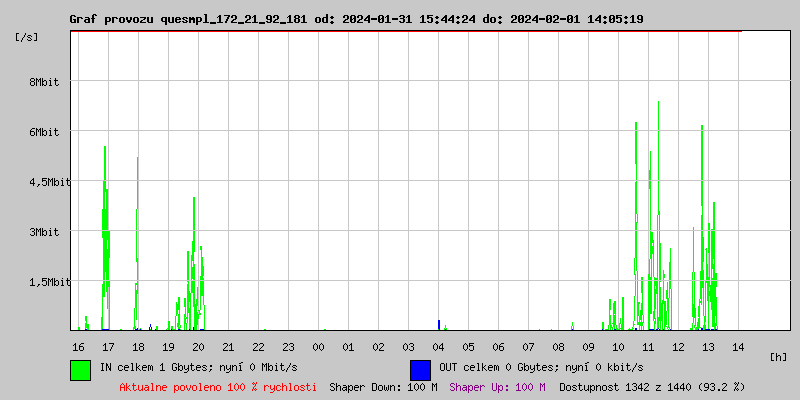Select hour 04 on the time axis
Viewport: 800px width, 400px height.
(x=438, y=346)
